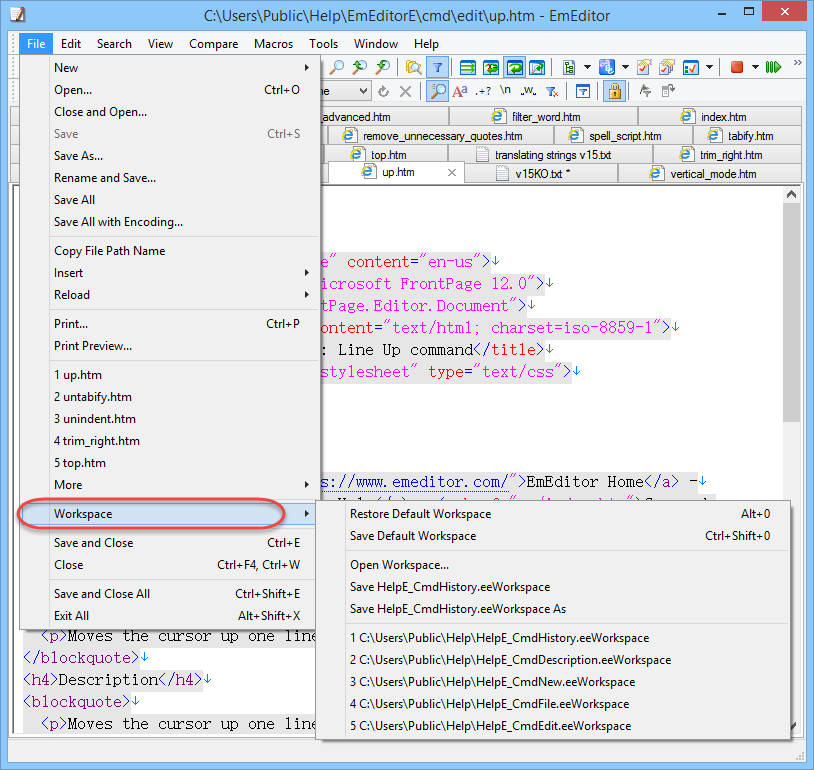
Task: Click the Customize checklist icon
Action: coord(691,67)
